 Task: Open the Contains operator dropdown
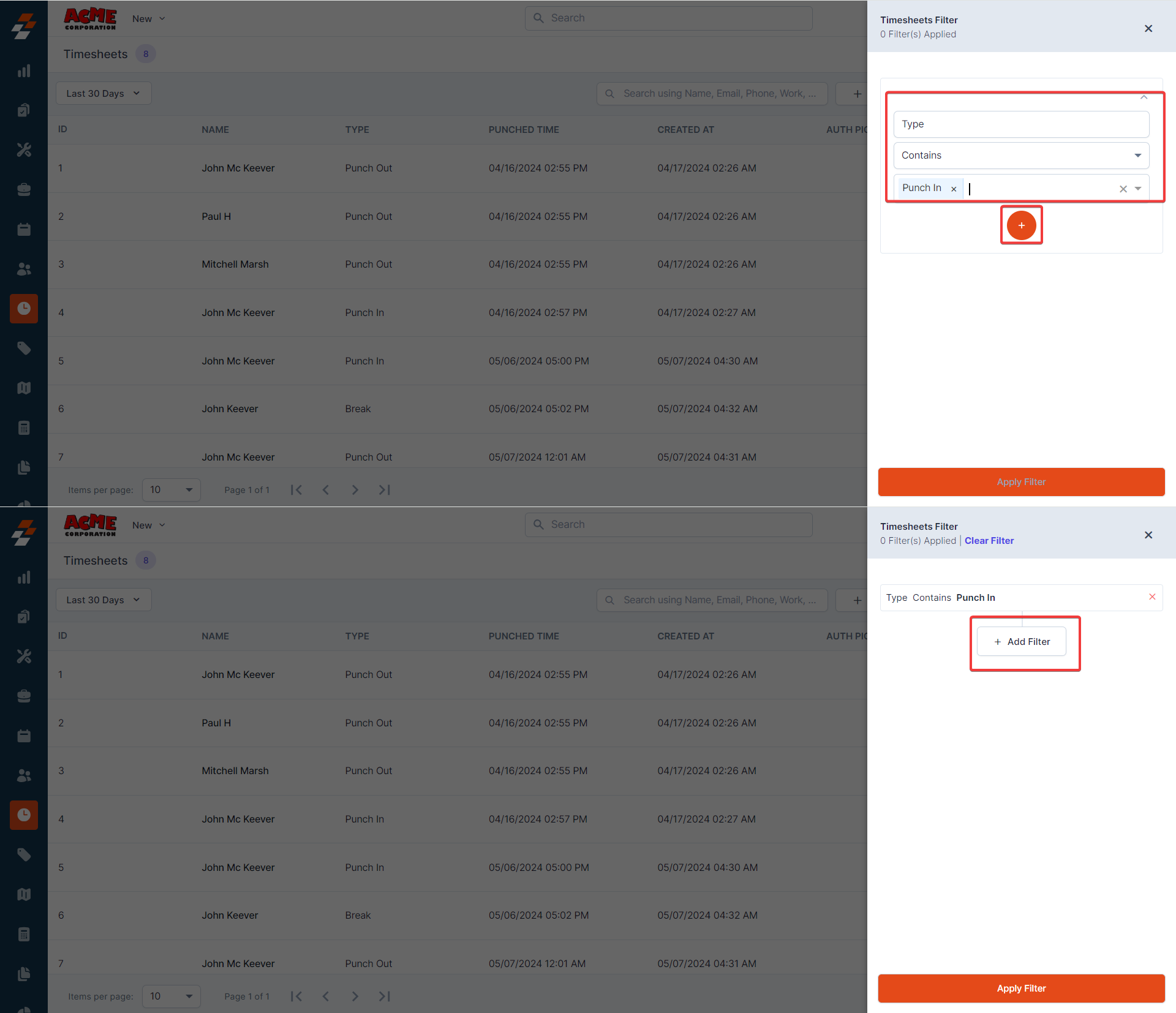(x=1021, y=156)
